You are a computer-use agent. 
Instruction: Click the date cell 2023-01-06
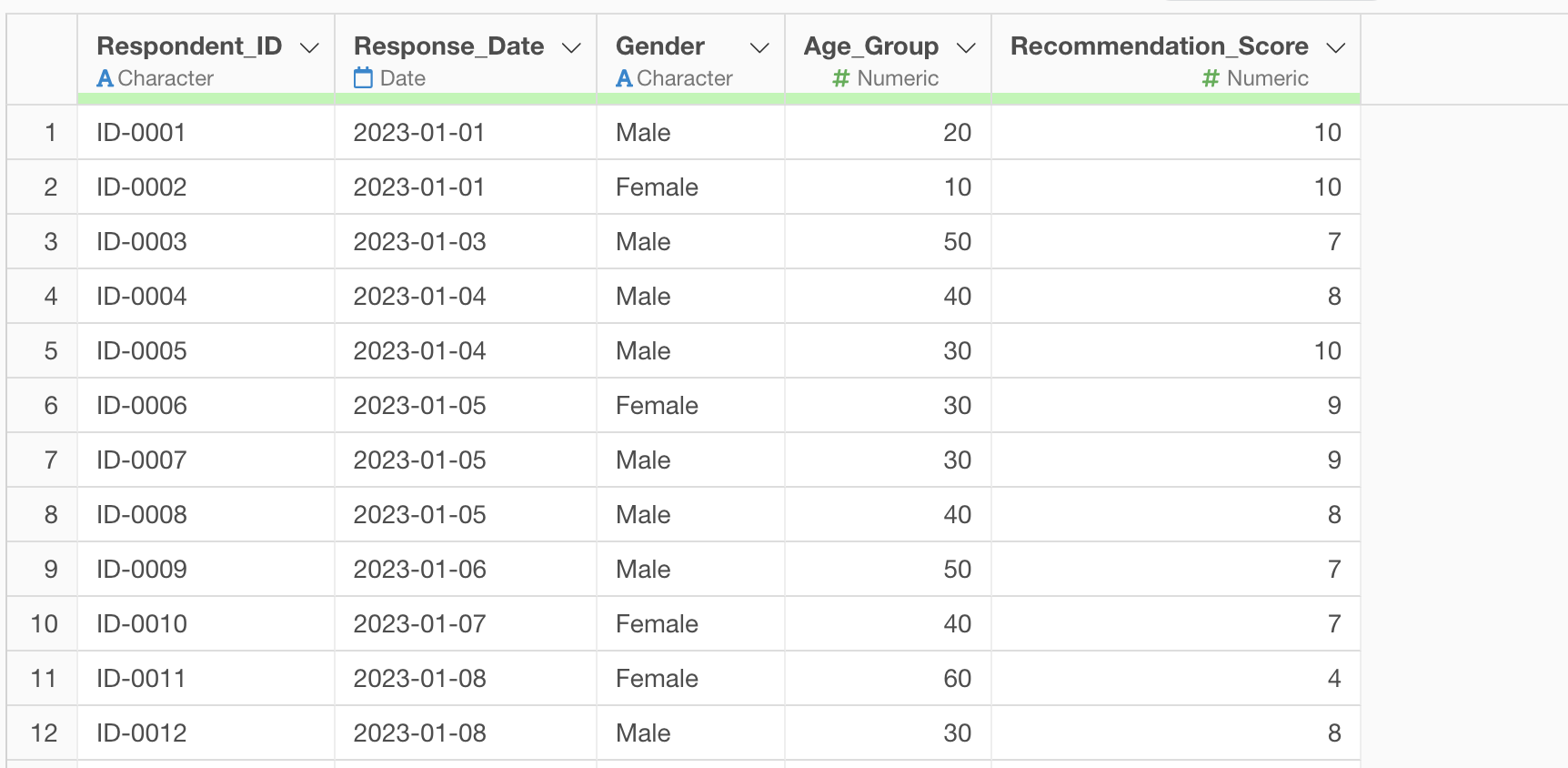tap(419, 570)
